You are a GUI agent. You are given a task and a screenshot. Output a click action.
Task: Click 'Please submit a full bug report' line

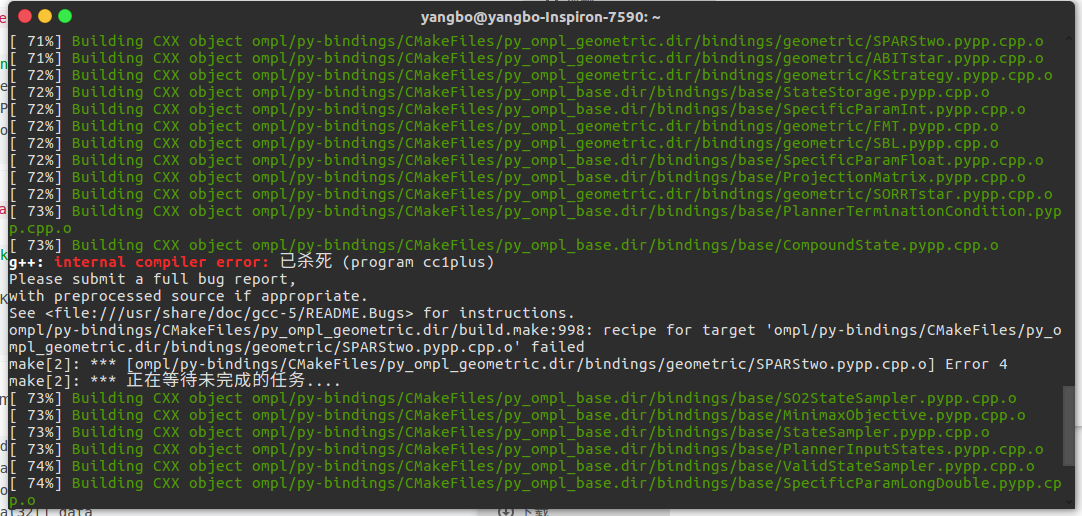point(153,279)
